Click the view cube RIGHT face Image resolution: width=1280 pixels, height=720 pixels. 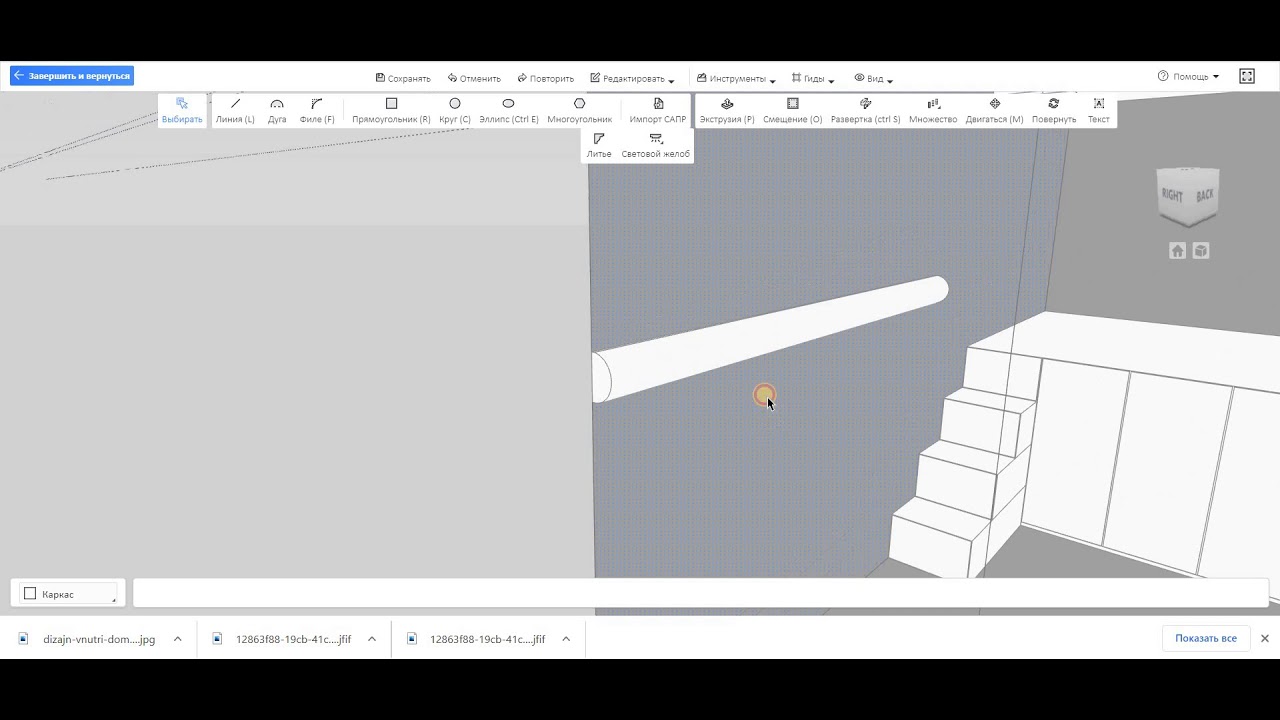pyautogui.click(x=1172, y=196)
